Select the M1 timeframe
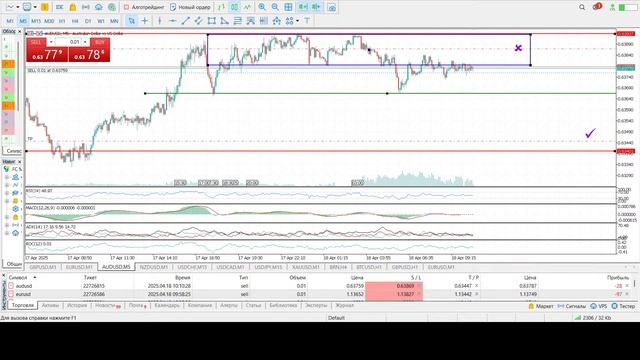 click(10, 21)
